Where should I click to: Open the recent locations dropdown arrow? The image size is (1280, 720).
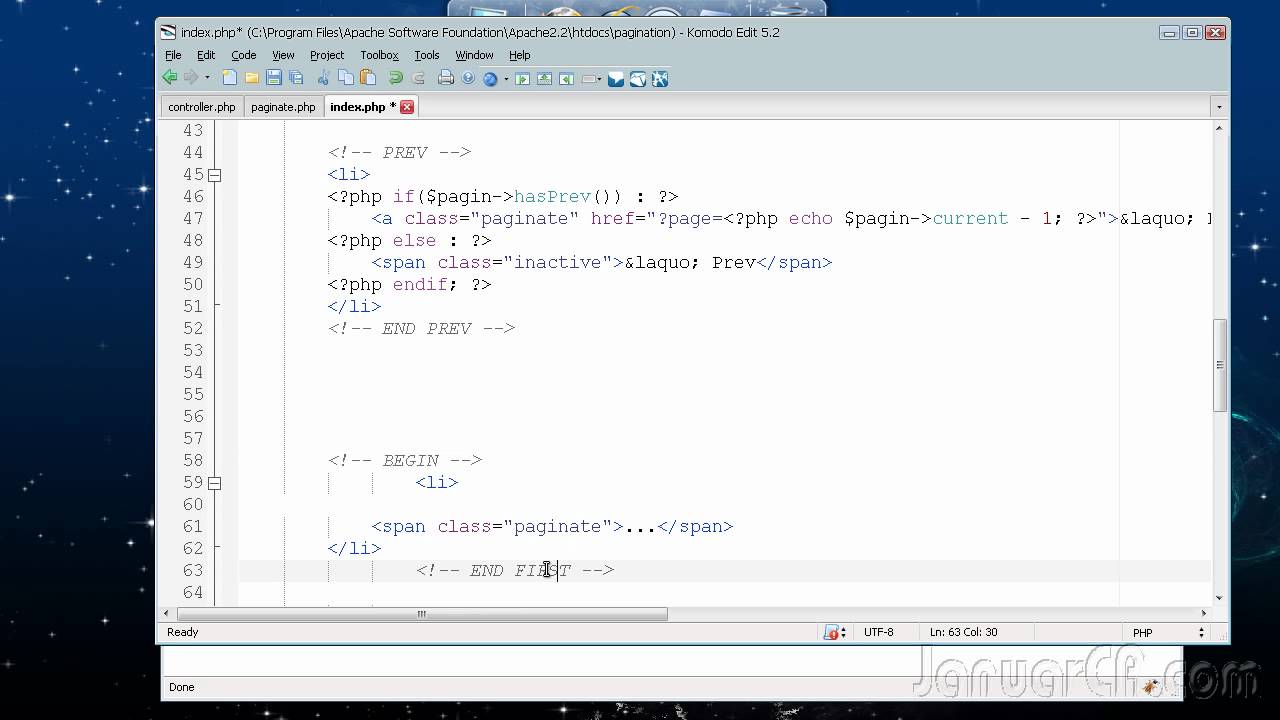pyautogui.click(x=207, y=77)
